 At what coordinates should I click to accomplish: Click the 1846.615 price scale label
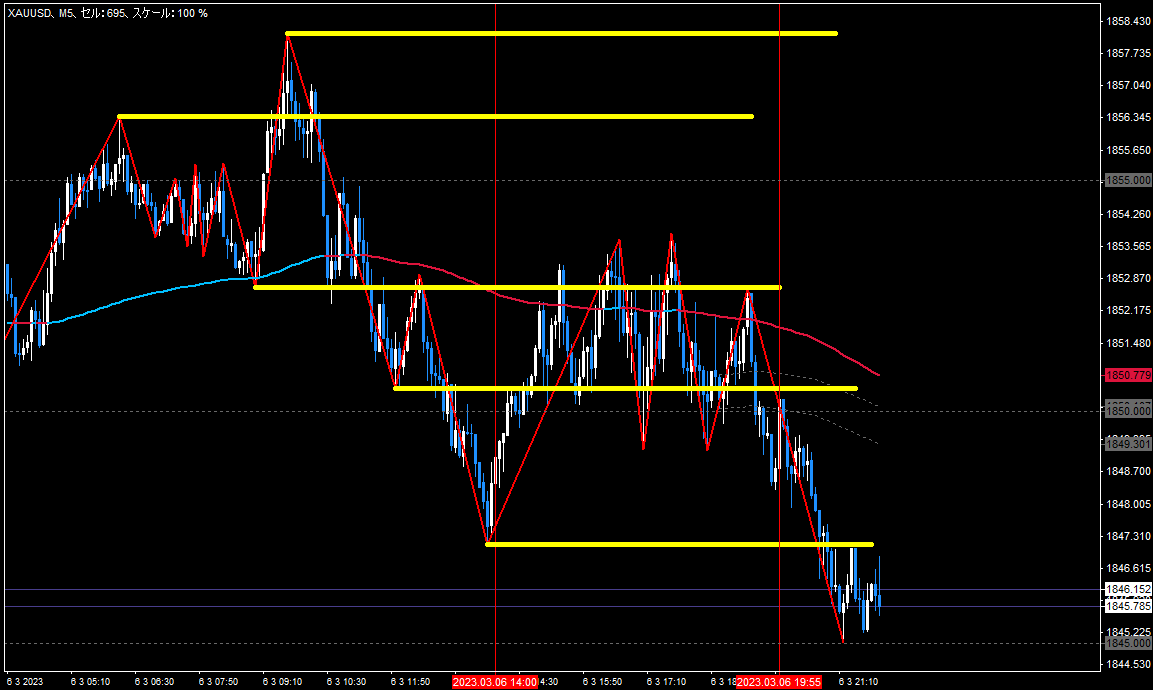(x=1128, y=568)
